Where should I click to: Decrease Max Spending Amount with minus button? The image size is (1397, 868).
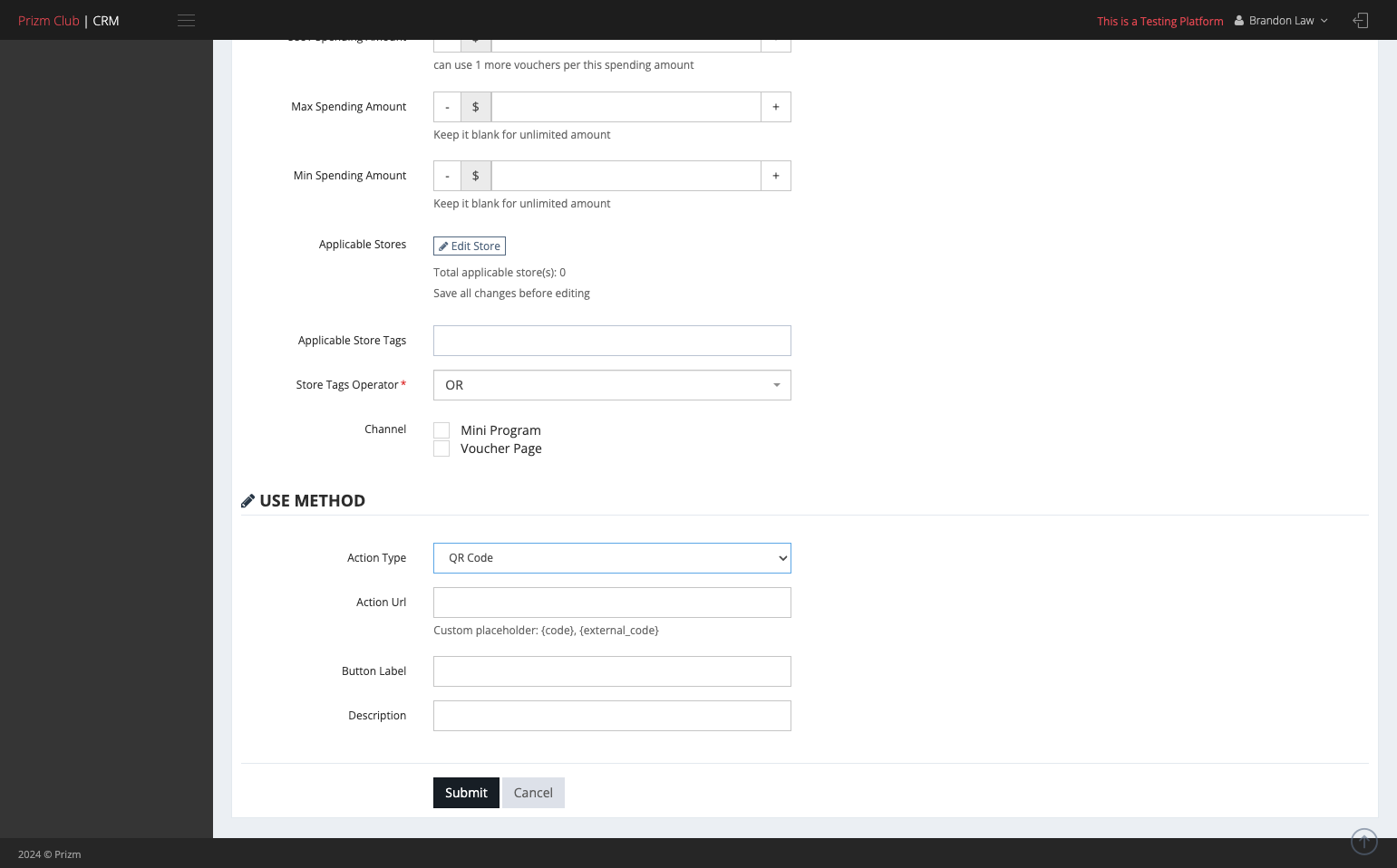click(x=447, y=107)
